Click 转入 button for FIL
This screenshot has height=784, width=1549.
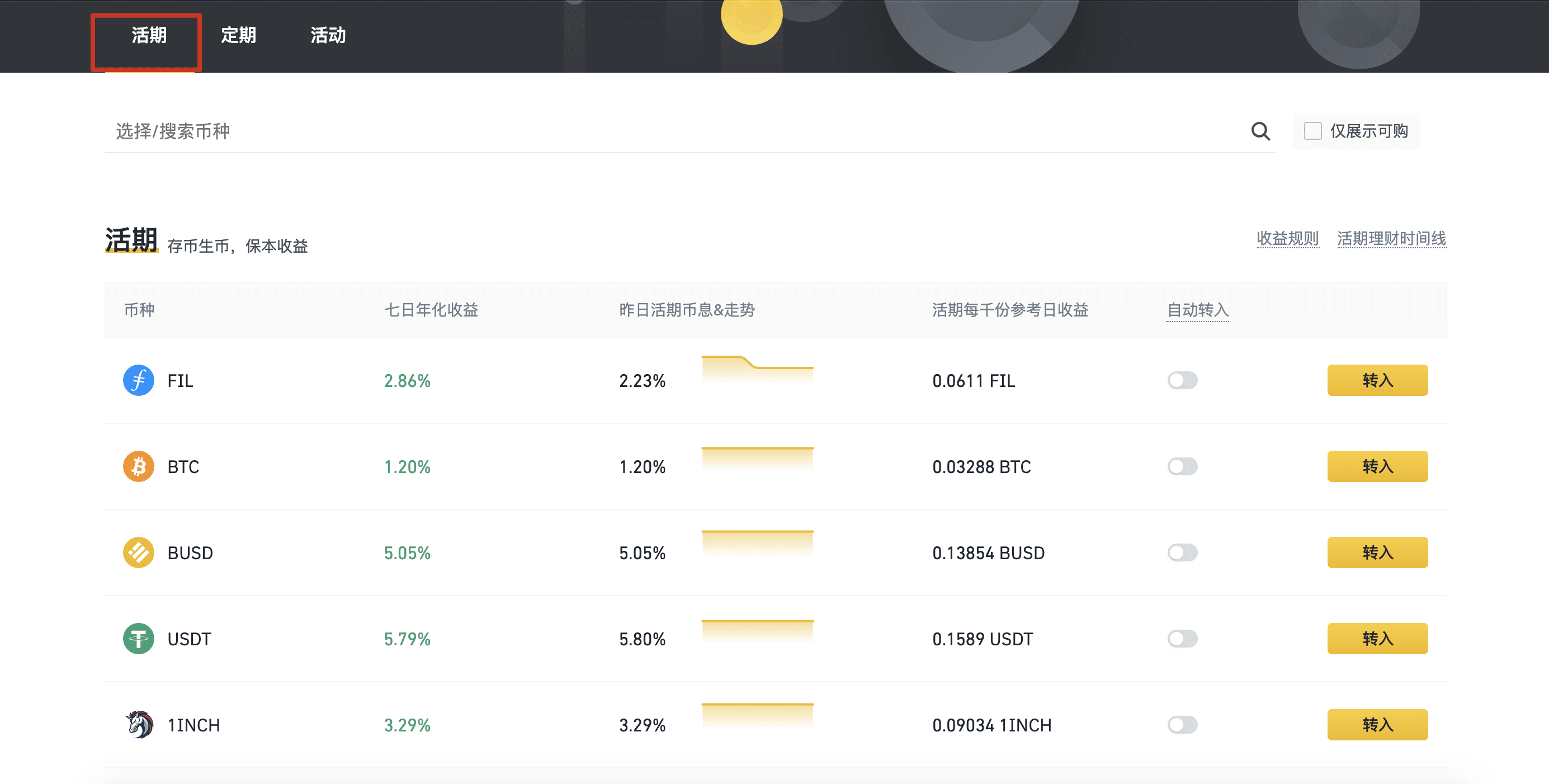tap(1377, 381)
